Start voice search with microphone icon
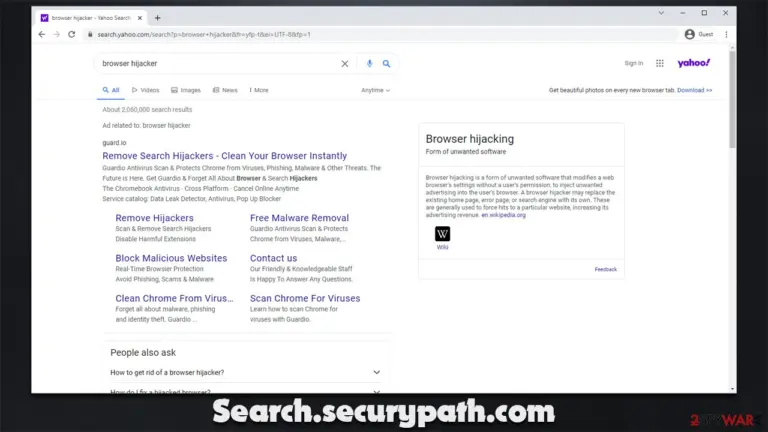Viewport: 768px width, 432px height. pyautogui.click(x=369, y=63)
